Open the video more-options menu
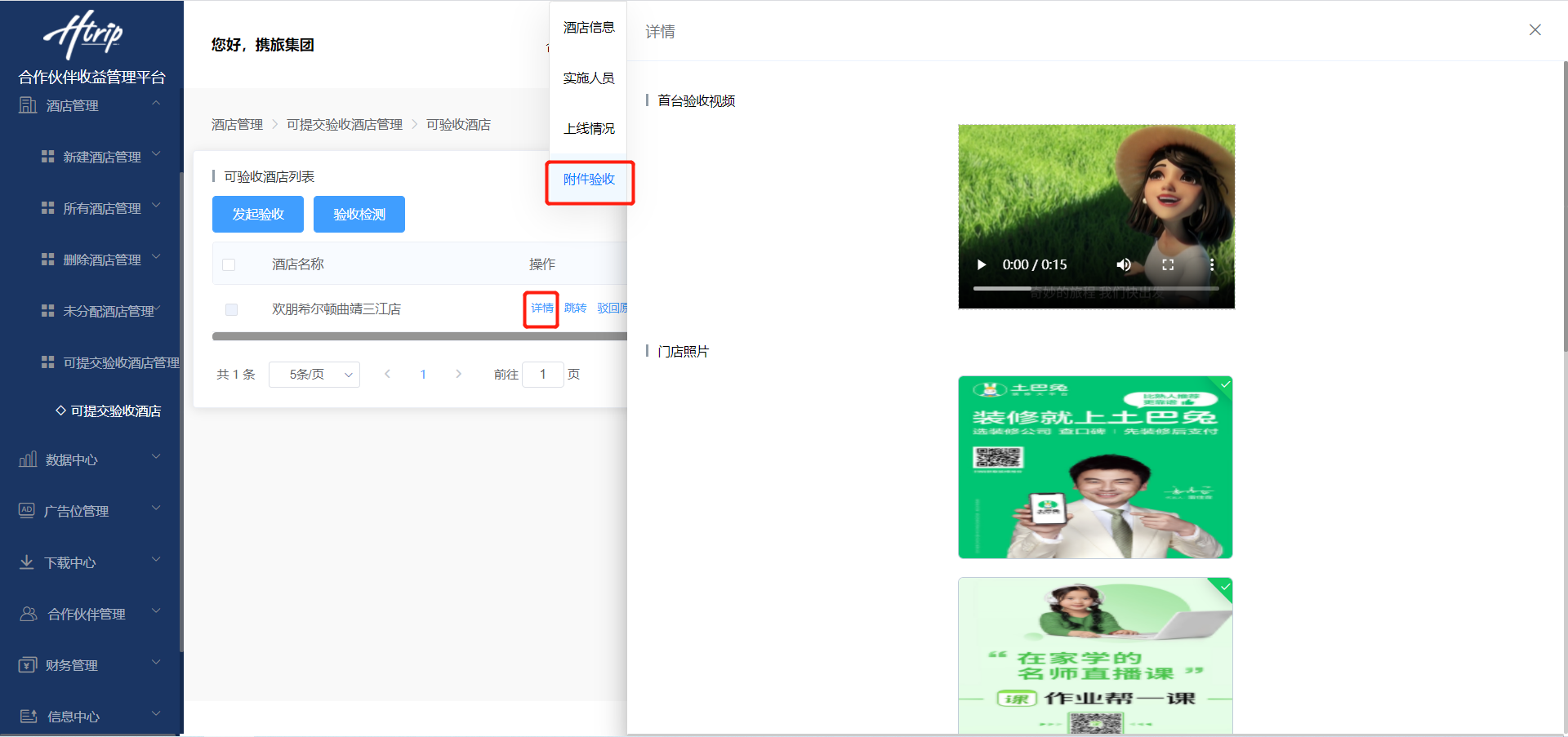 (1212, 264)
